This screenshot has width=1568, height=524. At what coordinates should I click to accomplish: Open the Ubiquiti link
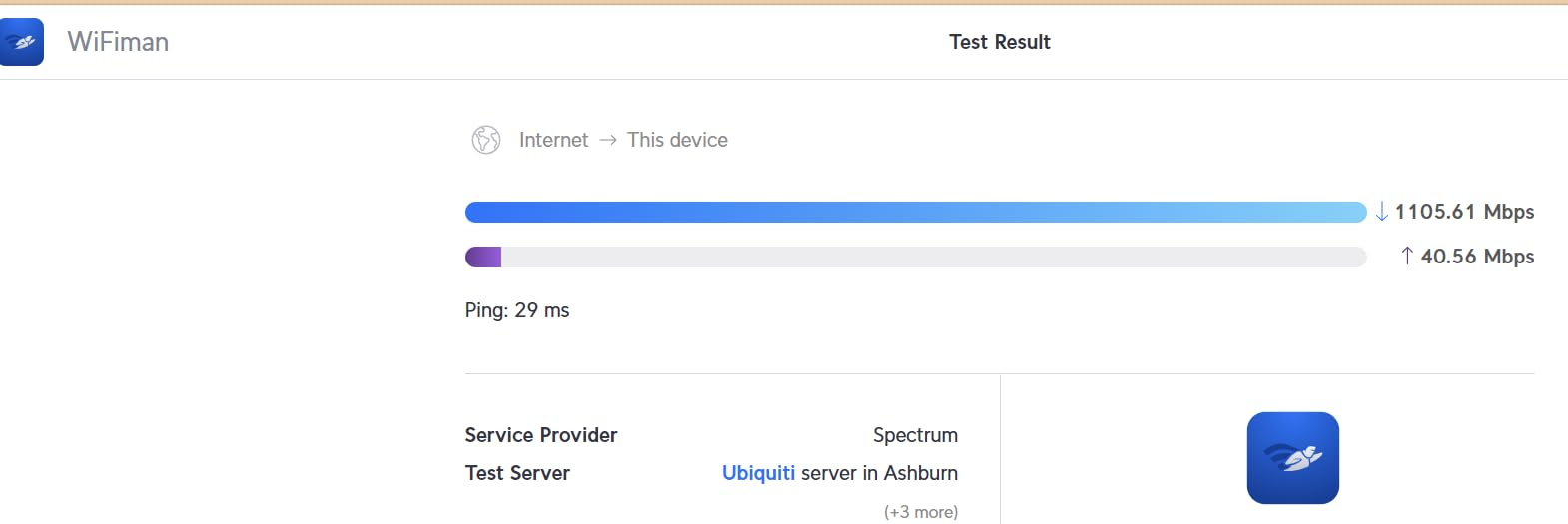[x=758, y=473]
